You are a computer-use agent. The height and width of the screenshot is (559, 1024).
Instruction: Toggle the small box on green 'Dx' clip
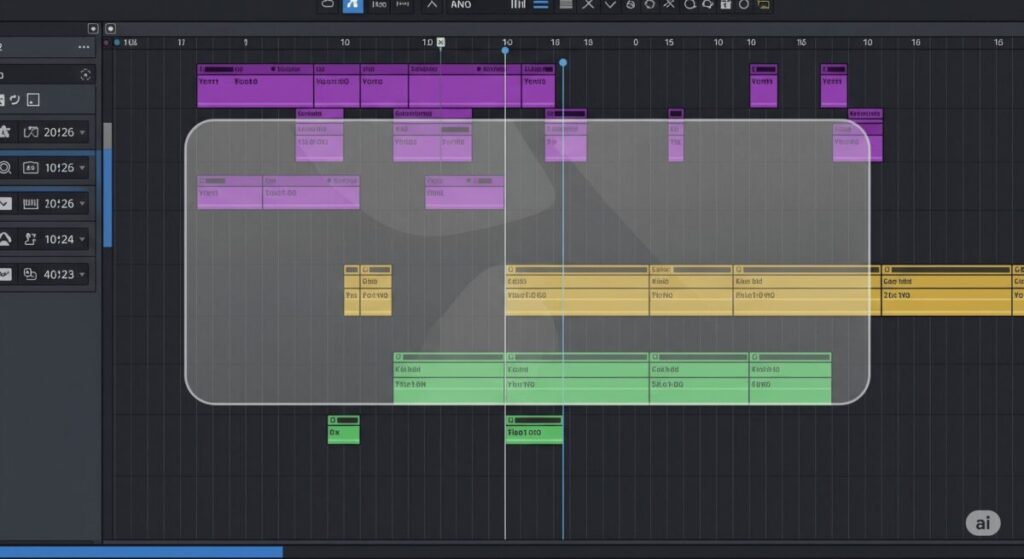332,420
